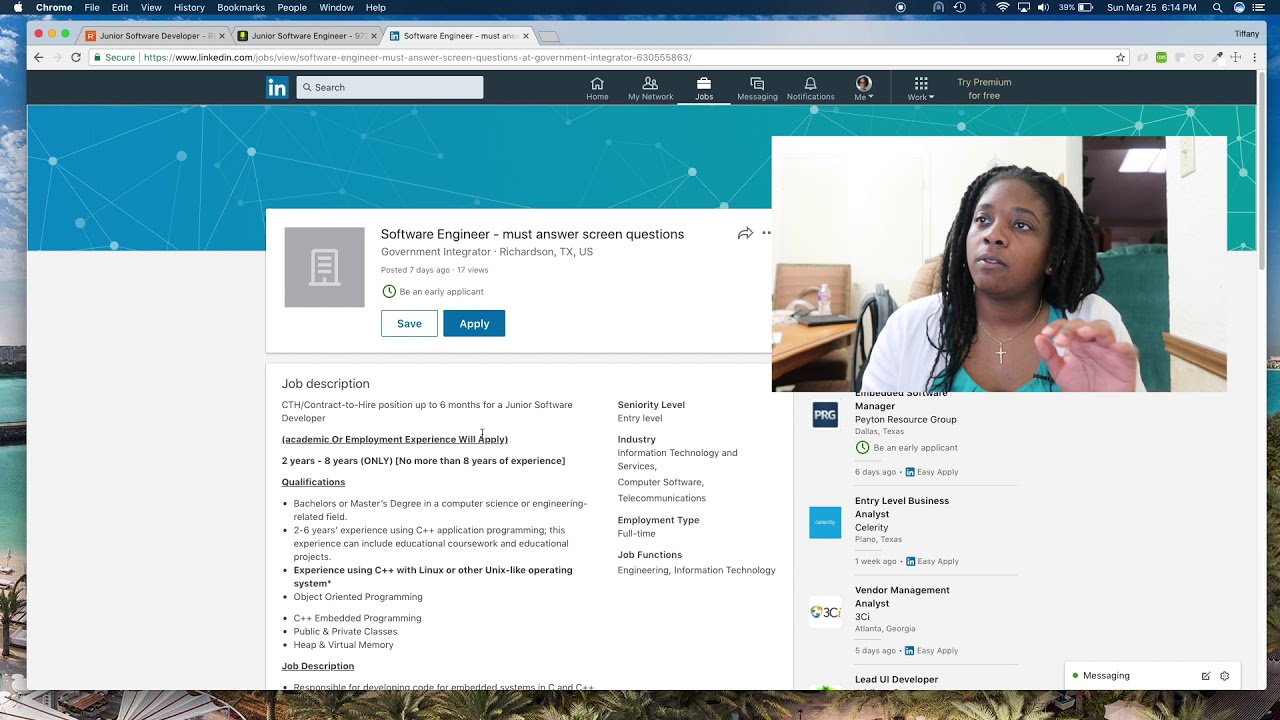
Task: Share this job with the arrow icon
Action: pyautogui.click(x=745, y=233)
